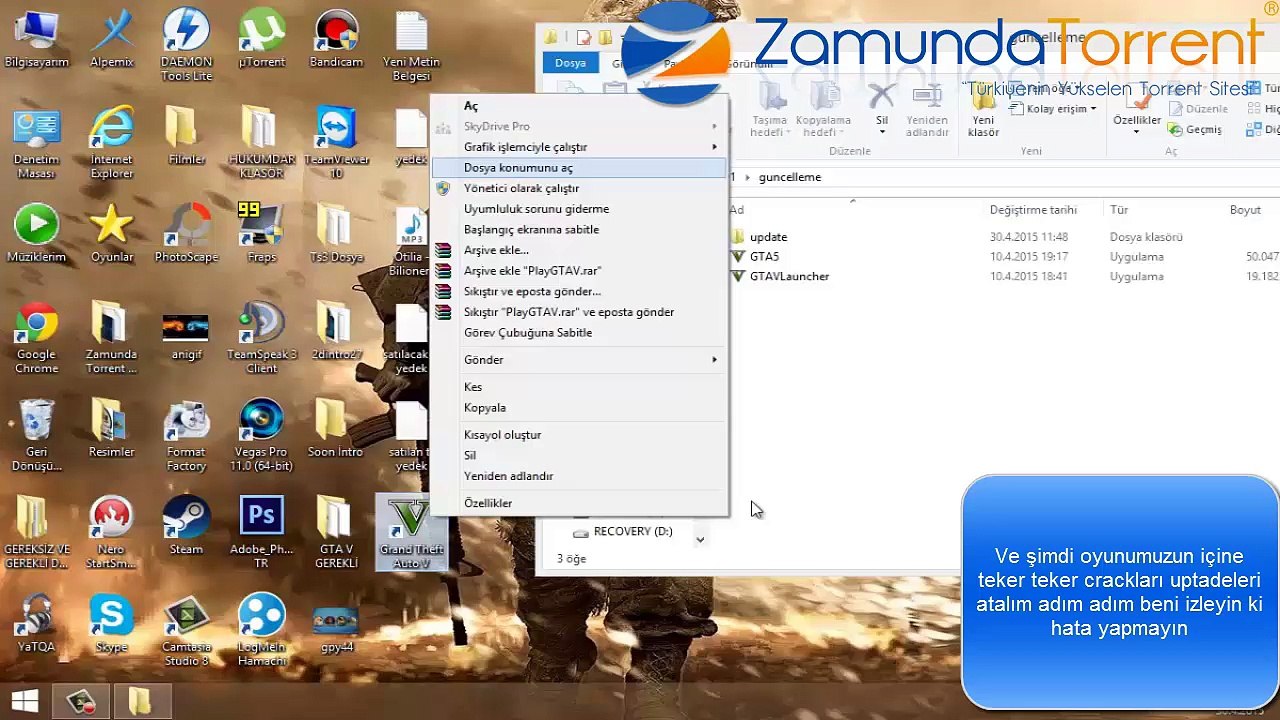Open Denetim Masası shortcut
The width and height of the screenshot is (1280, 720).
(37, 143)
